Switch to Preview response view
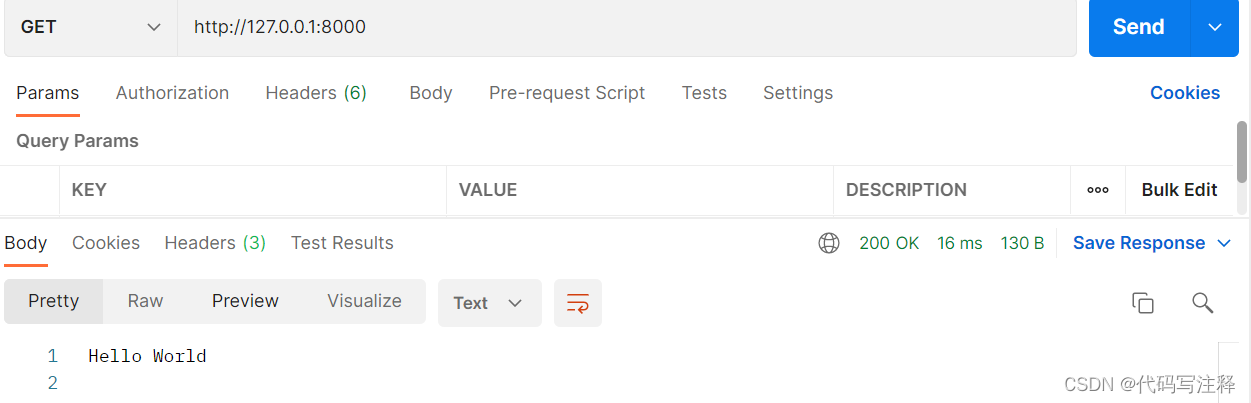This screenshot has width=1251, height=403. coord(245,301)
